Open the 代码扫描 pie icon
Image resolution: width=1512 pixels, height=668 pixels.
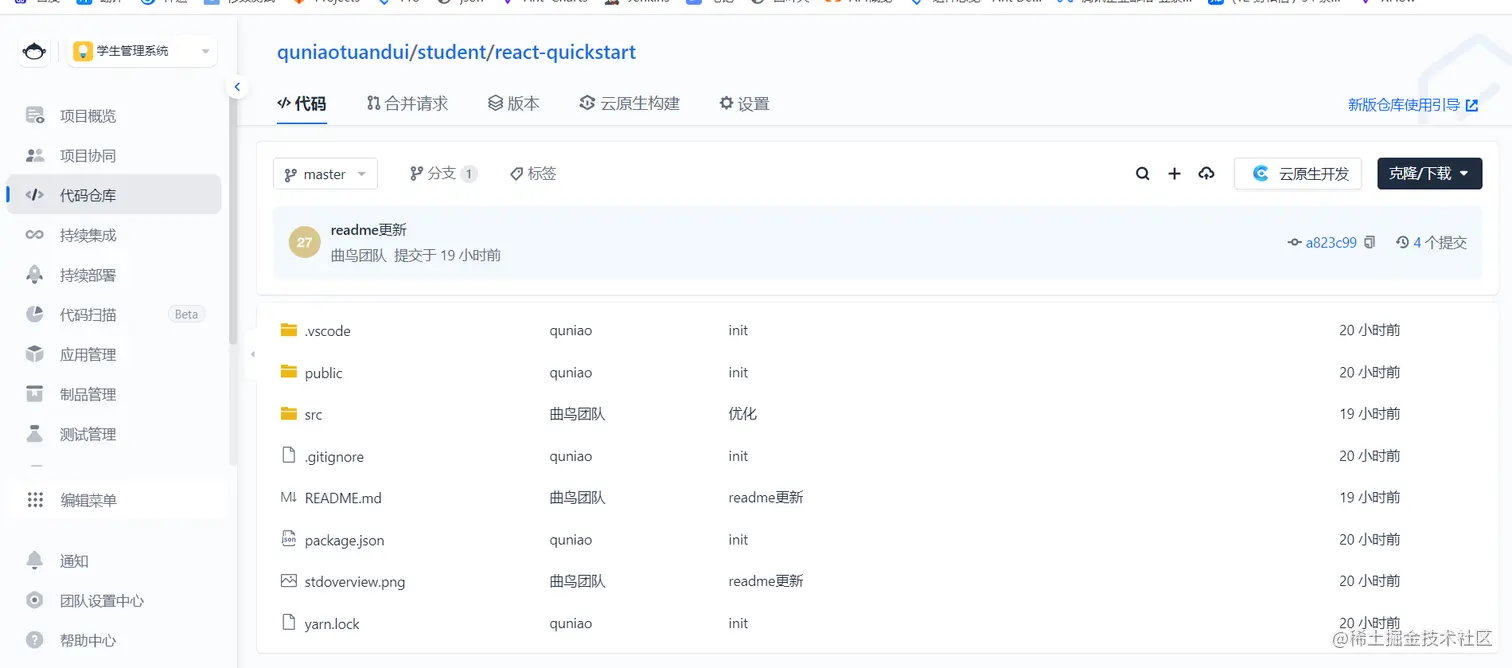pyautogui.click(x=35, y=315)
